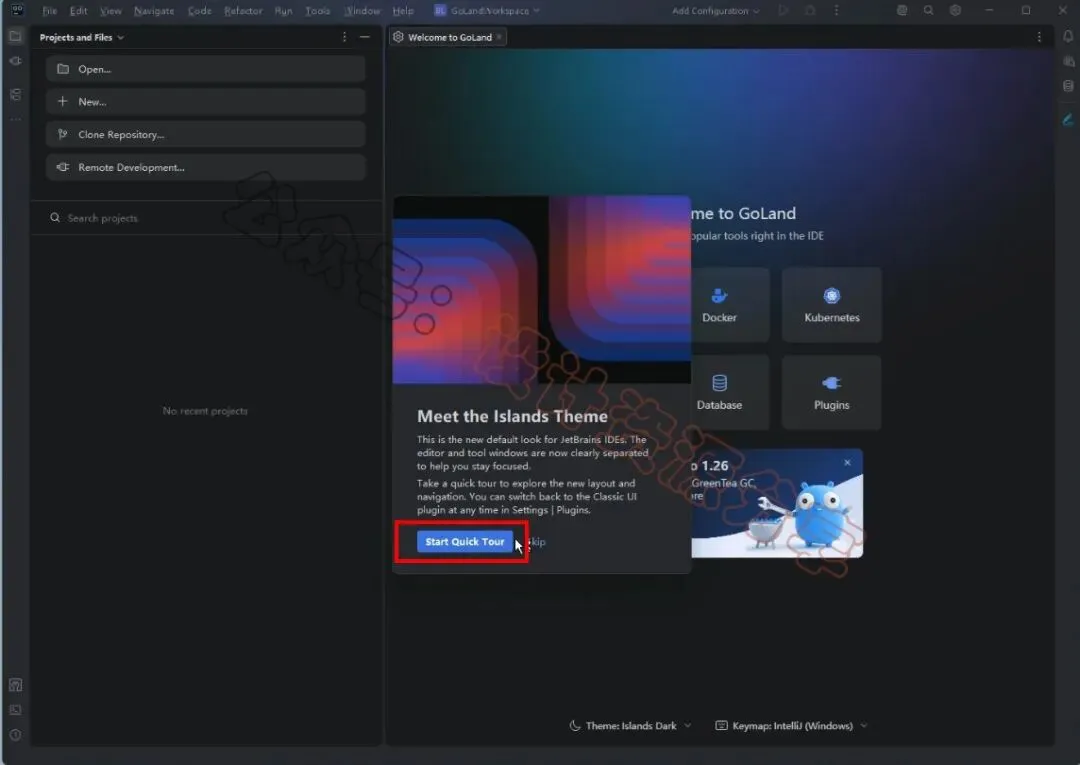The height and width of the screenshot is (765, 1080).
Task: Open the GoLand main menu logo icon
Action: point(17,10)
